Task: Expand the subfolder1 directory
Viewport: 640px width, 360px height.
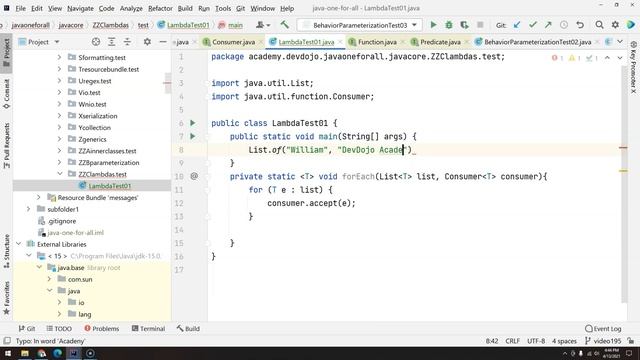Action: [x=29, y=209]
